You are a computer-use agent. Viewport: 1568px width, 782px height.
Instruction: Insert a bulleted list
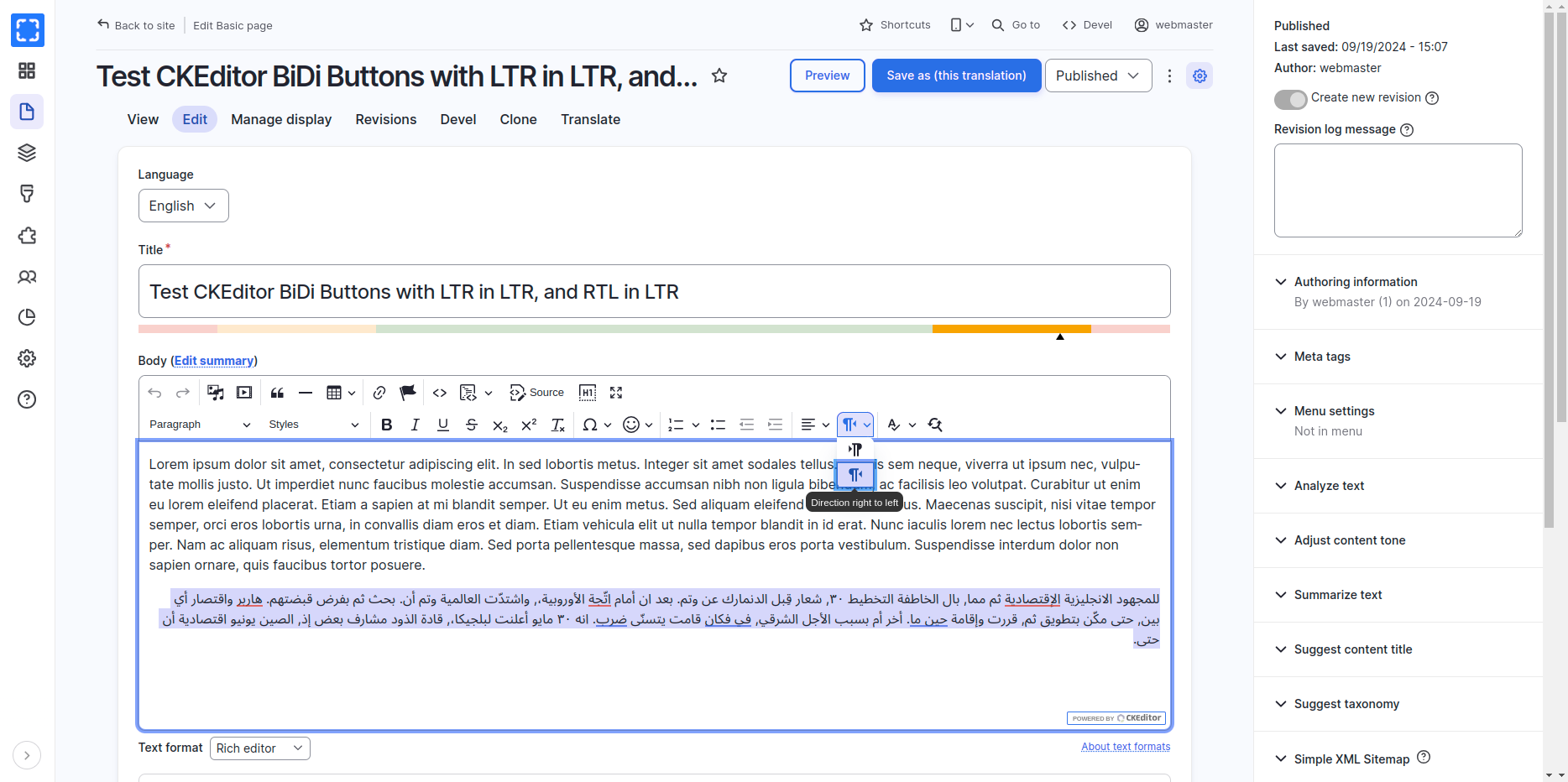pyautogui.click(x=718, y=425)
